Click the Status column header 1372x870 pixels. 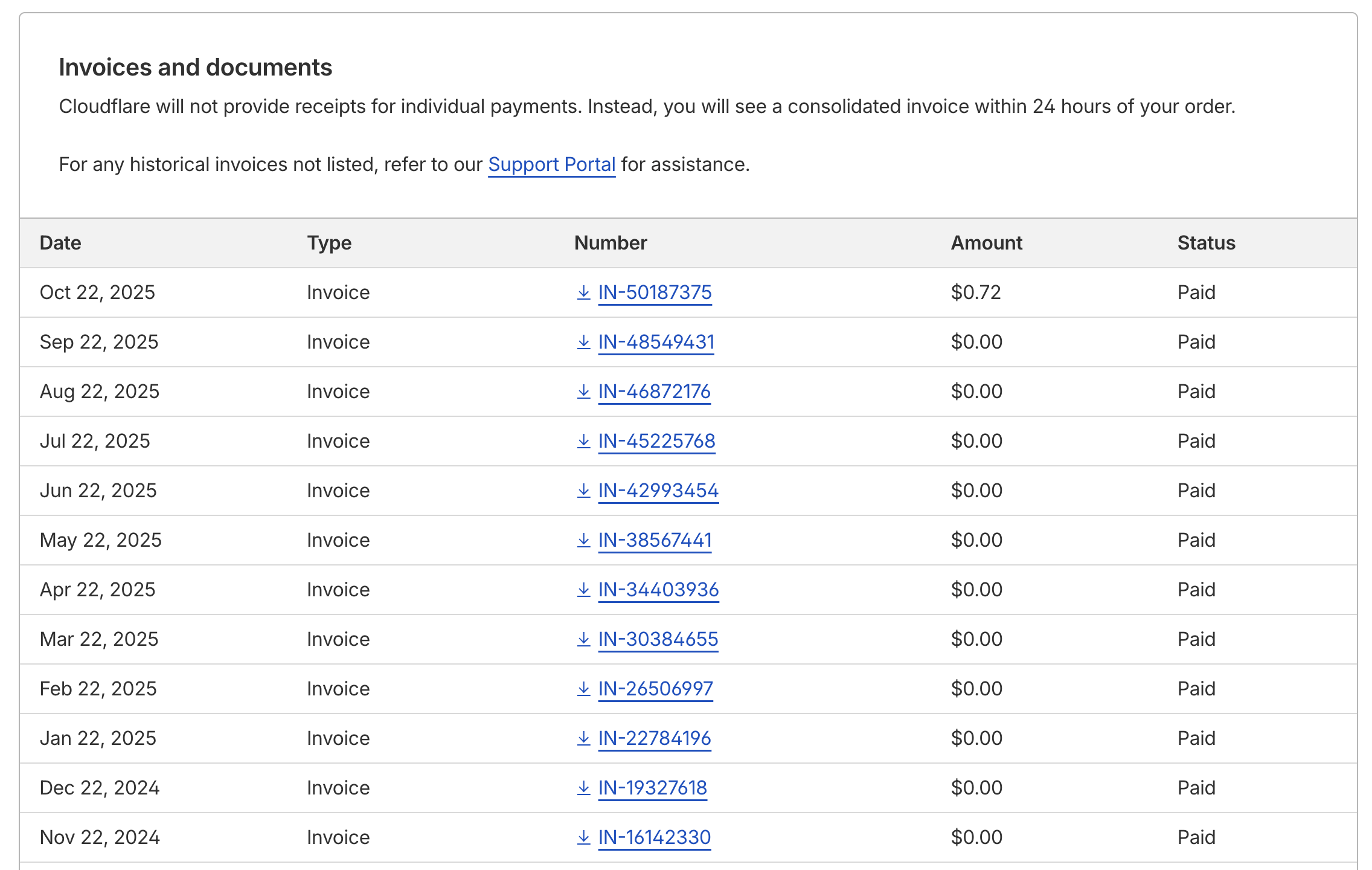click(1206, 243)
